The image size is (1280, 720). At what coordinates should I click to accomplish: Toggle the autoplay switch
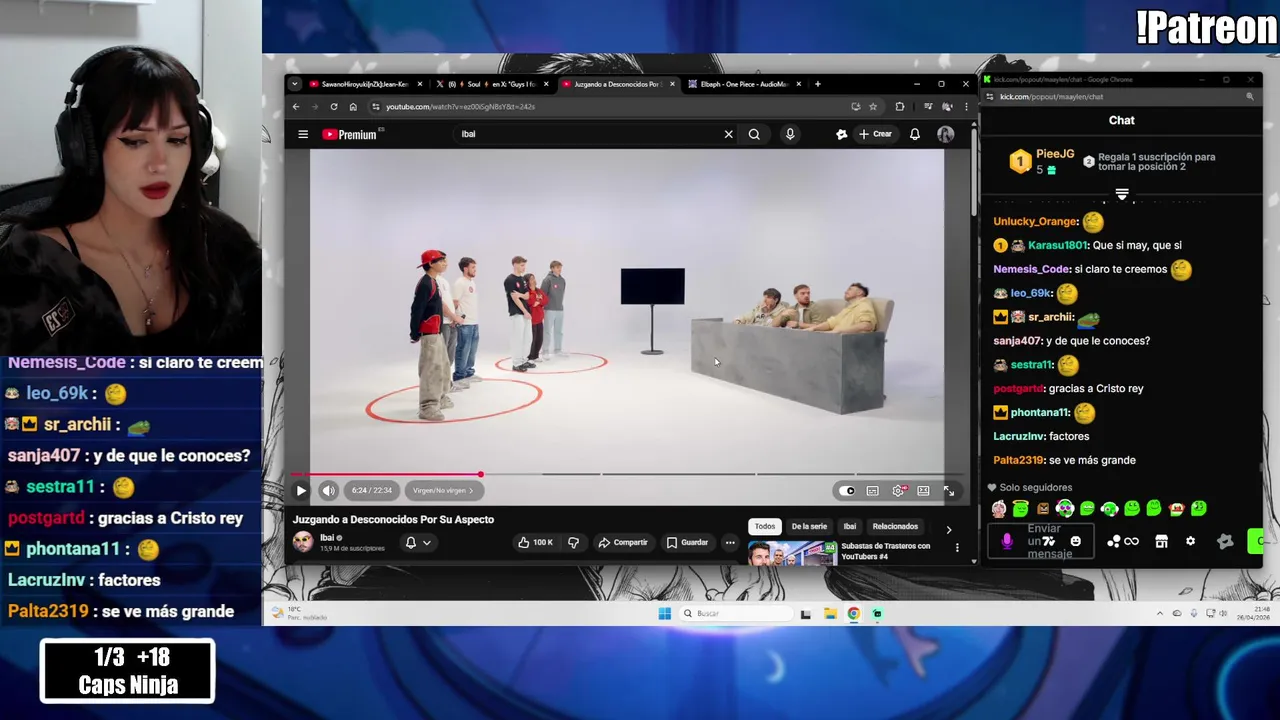point(847,491)
